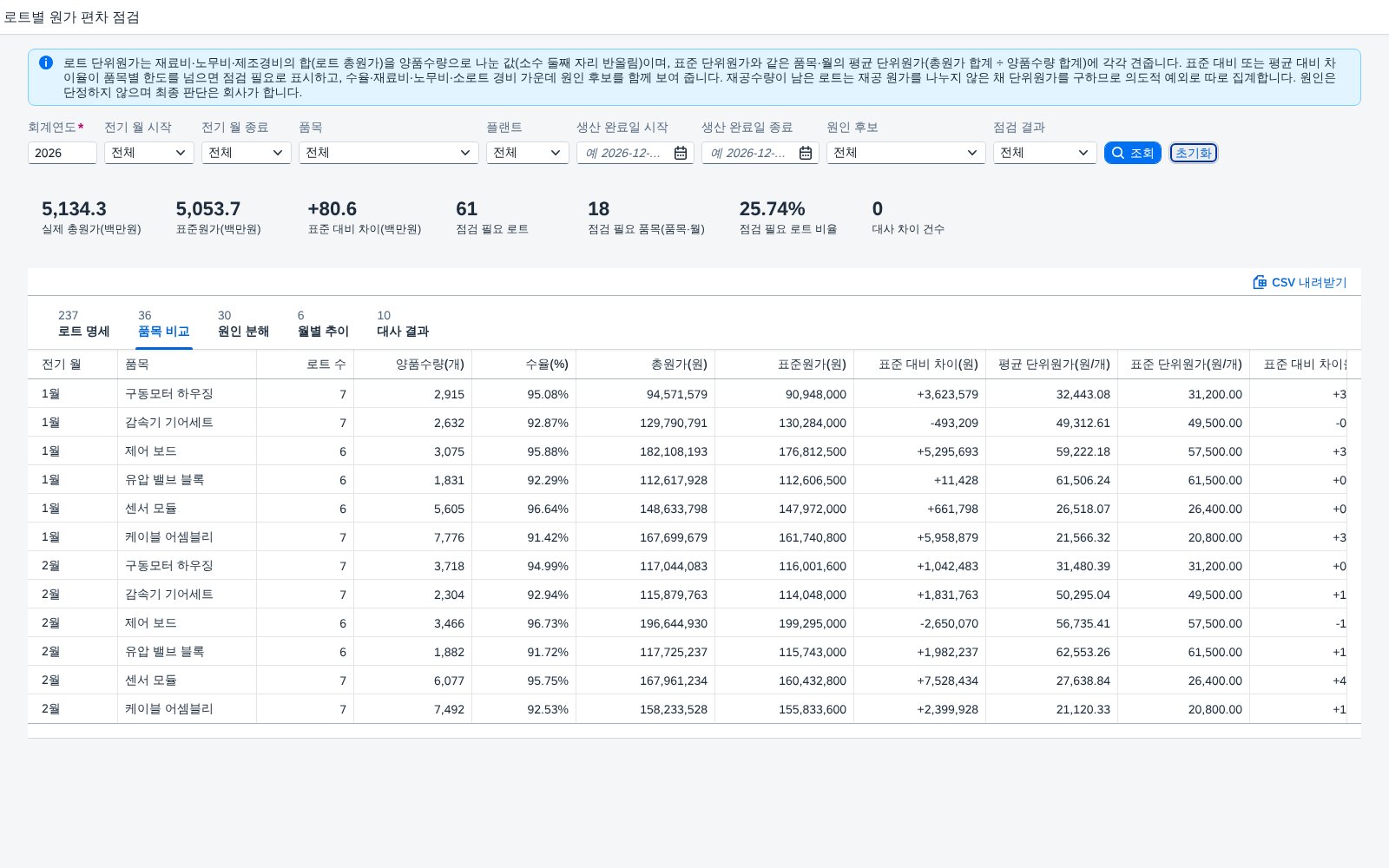Click the 62,553.26 average unit cost cell
1389x868 pixels.
pyautogui.click(x=1052, y=652)
